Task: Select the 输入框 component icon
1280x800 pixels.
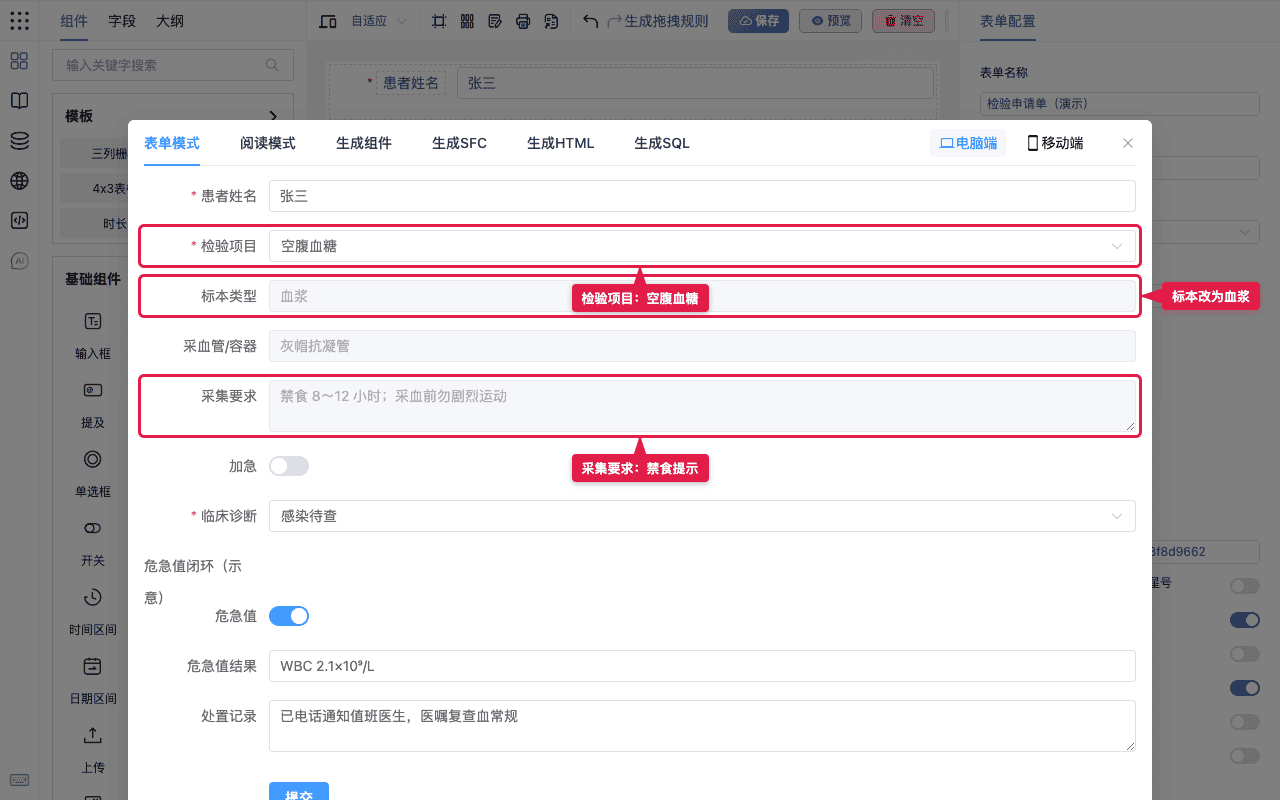Action: point(93,321)
